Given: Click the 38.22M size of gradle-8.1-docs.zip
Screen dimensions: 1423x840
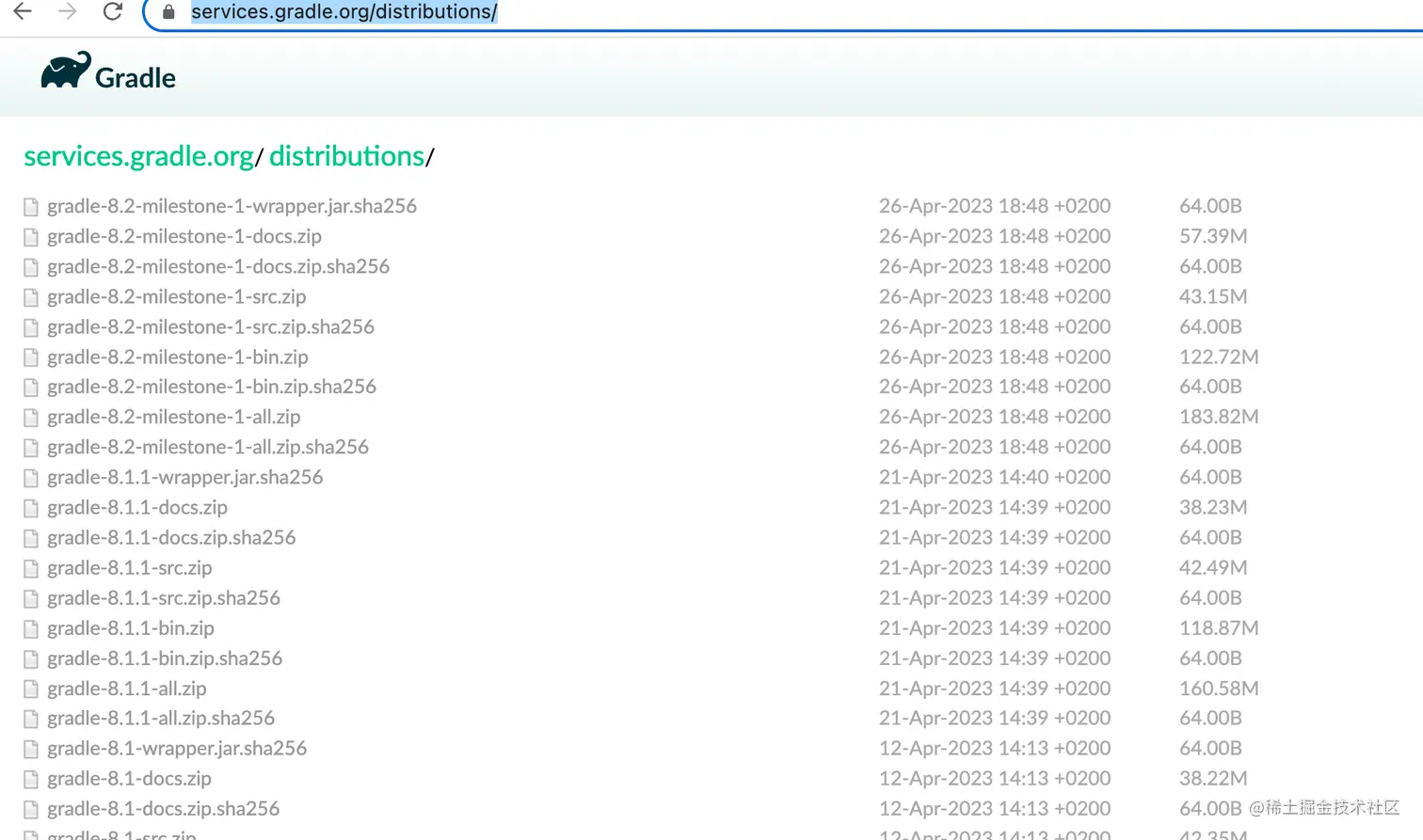Looking at the screenshot, I should [x=1213, y=778].
